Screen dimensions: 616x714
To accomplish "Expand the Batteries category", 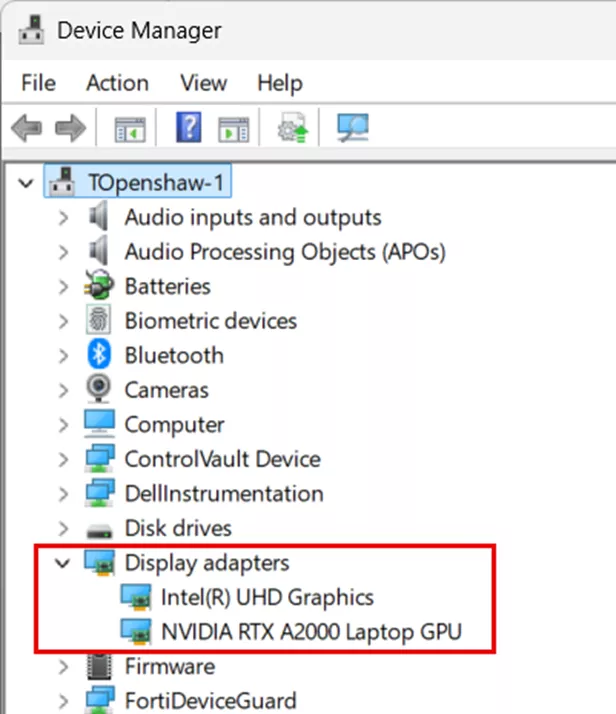I will pyautogui.click(x=63, y=287).
